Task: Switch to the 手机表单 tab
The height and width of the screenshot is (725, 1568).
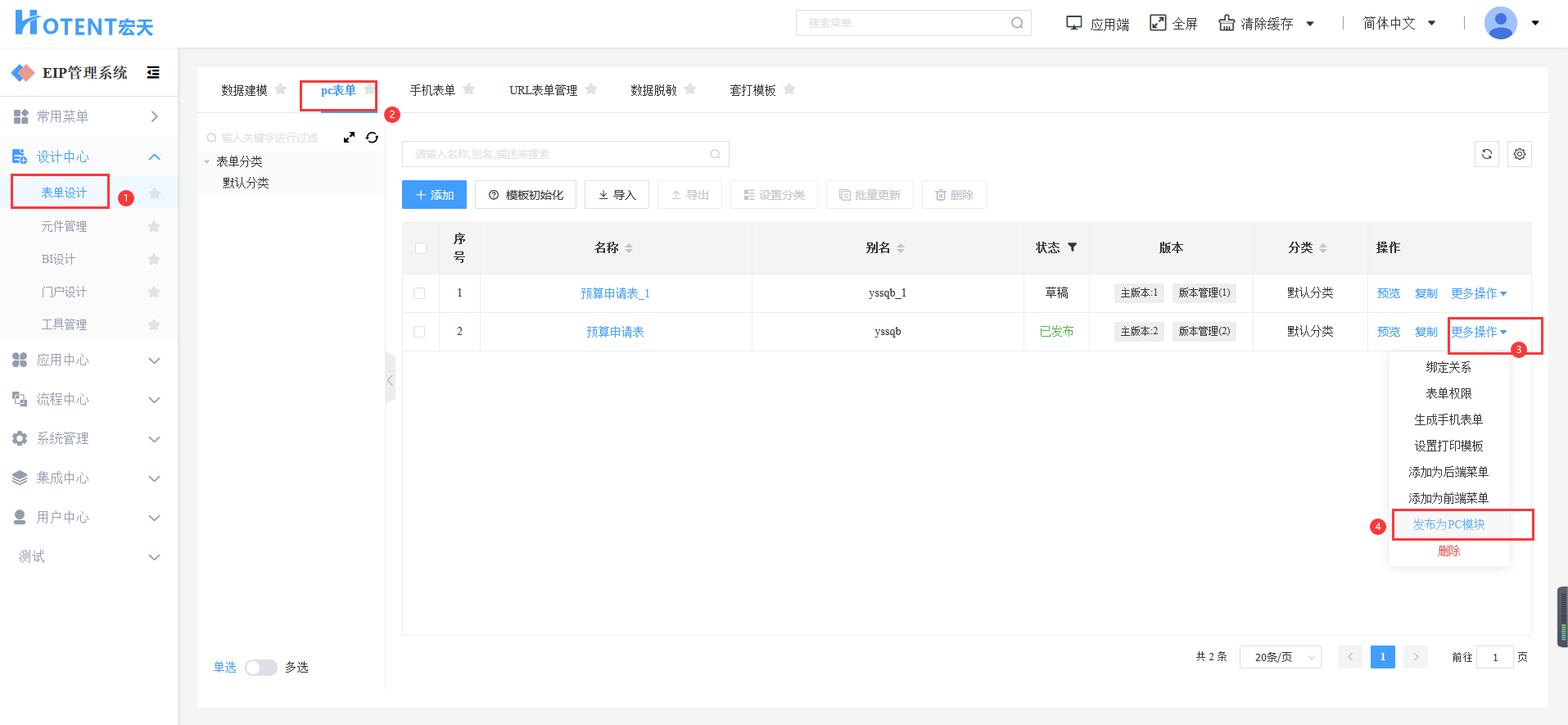Action: click(x=432, y=90)
